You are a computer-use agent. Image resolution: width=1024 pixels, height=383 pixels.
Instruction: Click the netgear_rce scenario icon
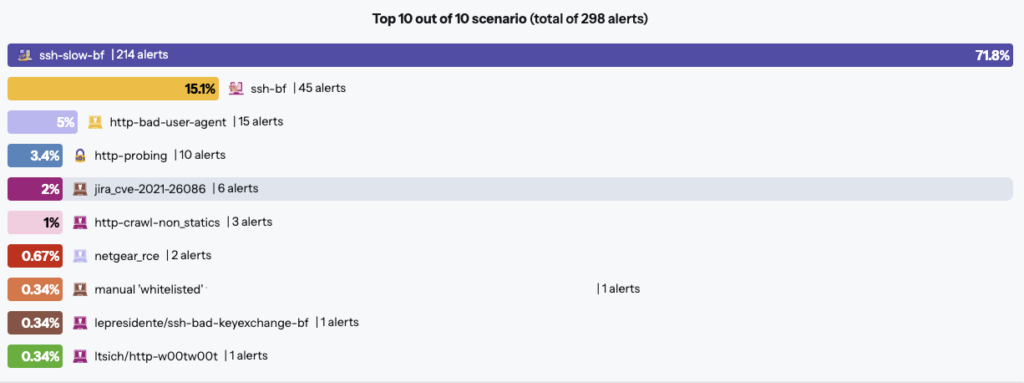80,256
